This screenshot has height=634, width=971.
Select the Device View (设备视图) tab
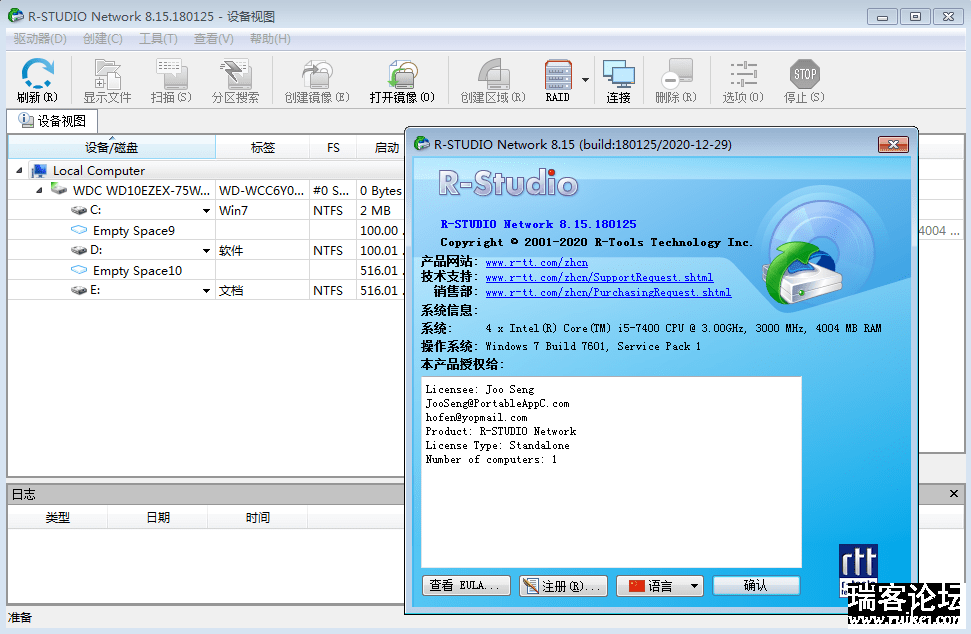tap(53, 121)
